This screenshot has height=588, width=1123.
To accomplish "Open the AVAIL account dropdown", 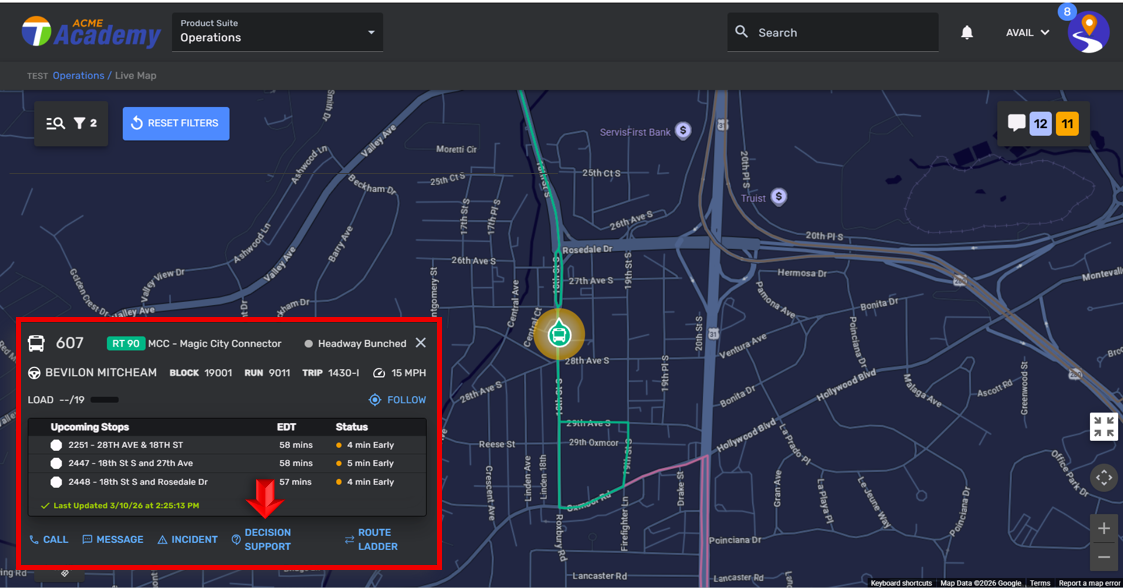I will 1027,33.
